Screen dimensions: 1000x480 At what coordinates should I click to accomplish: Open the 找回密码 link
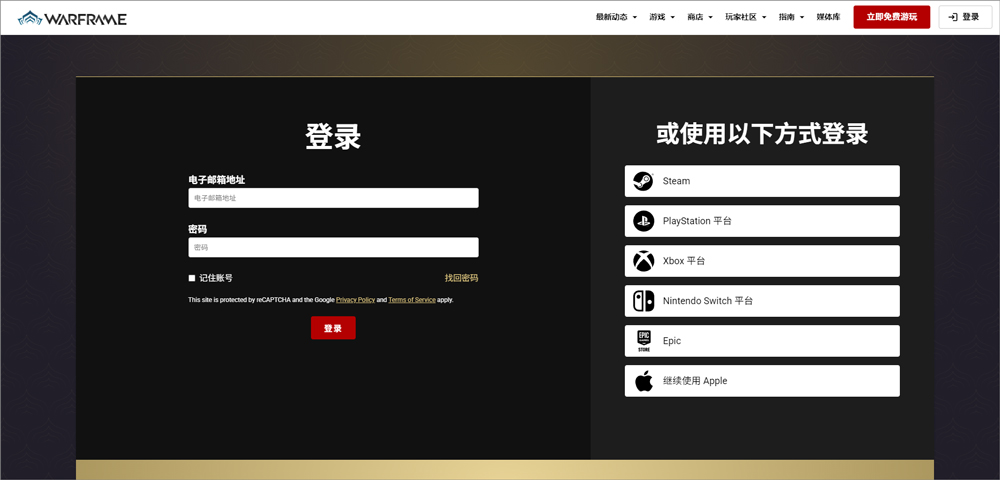coord(461,278)
